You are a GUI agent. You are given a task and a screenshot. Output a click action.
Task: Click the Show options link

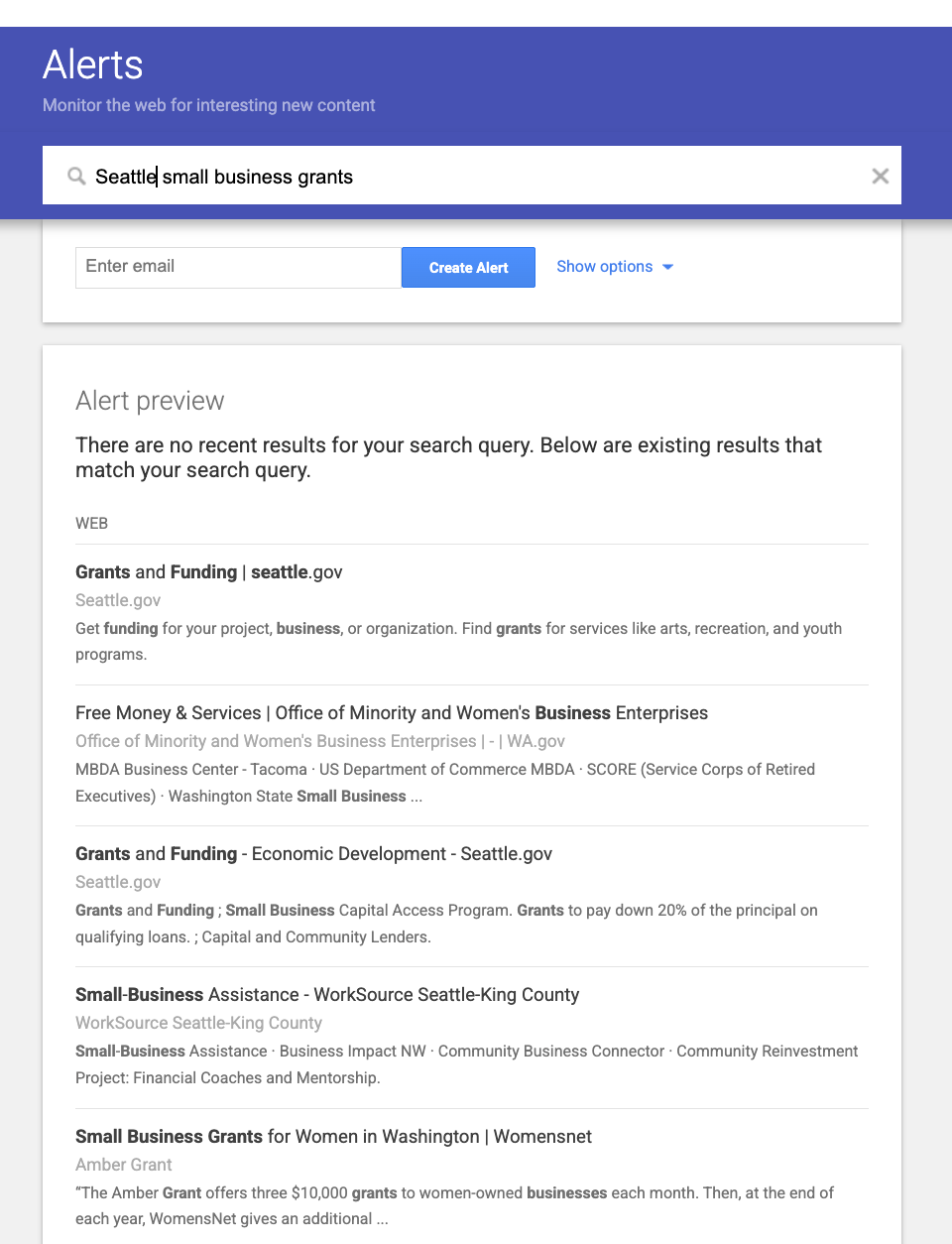pyautogui.click(x=605, y=267)
